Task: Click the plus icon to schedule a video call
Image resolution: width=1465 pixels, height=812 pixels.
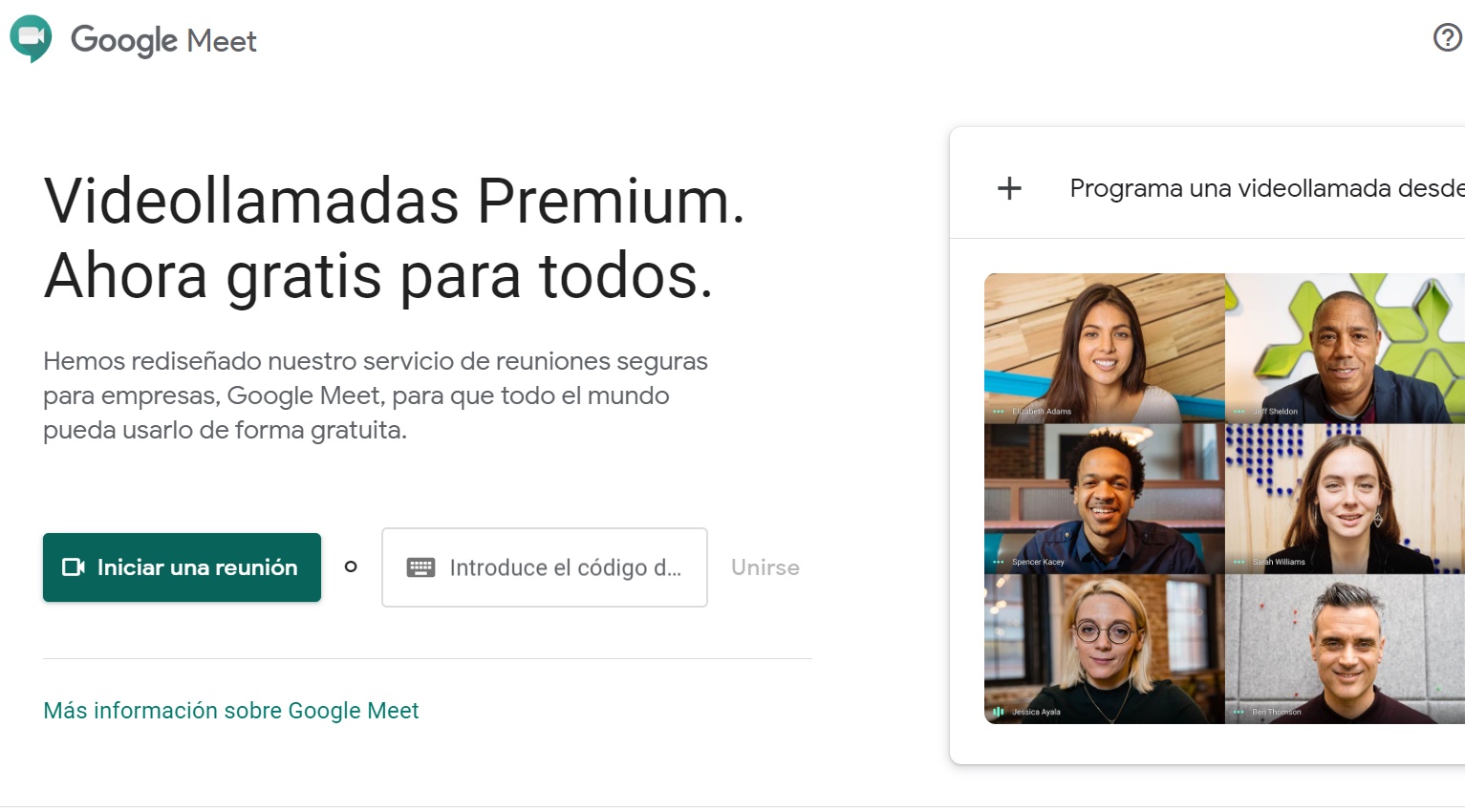Action: pos(1009,188)
